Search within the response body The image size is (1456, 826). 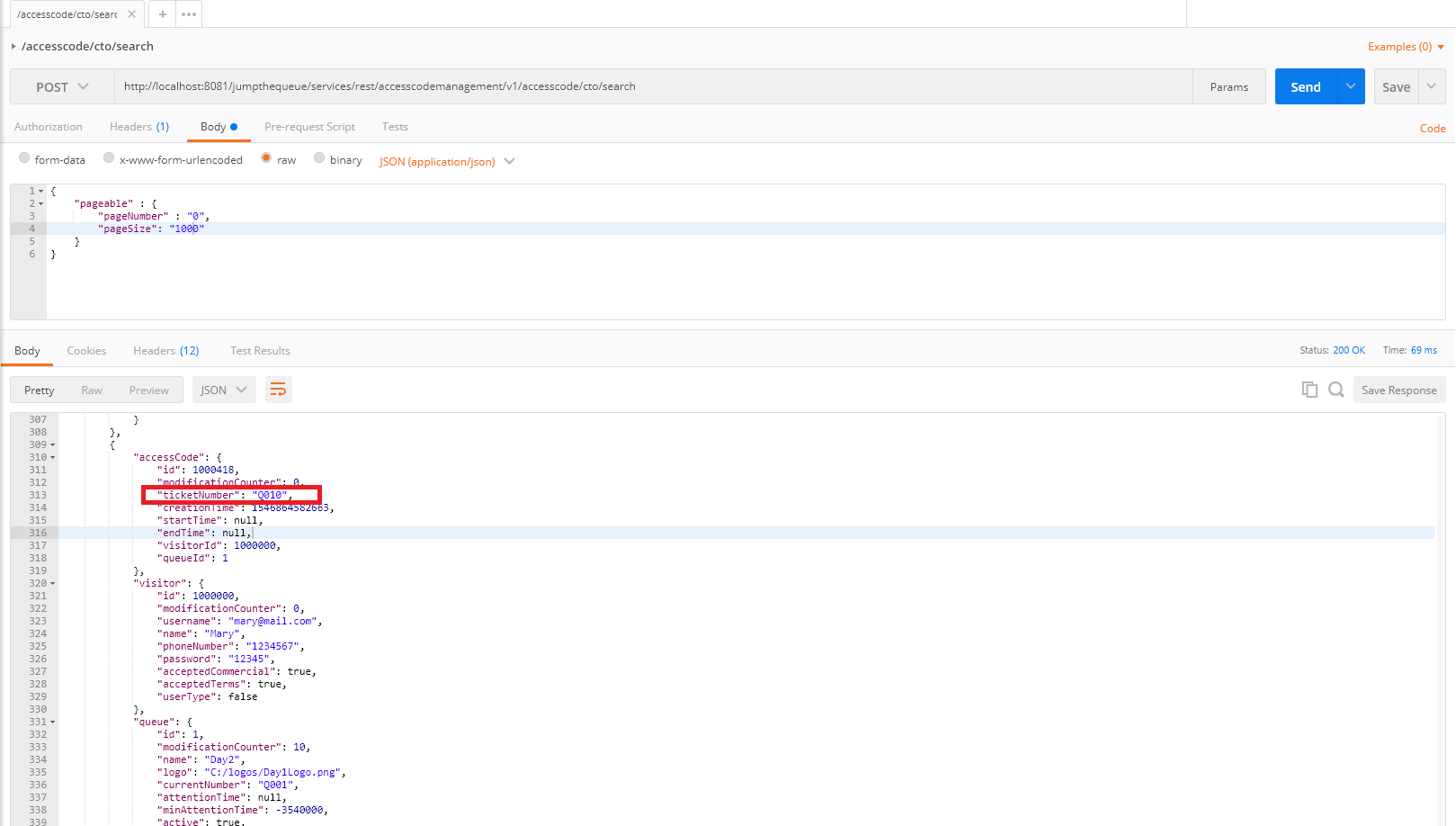[1335, 389]
